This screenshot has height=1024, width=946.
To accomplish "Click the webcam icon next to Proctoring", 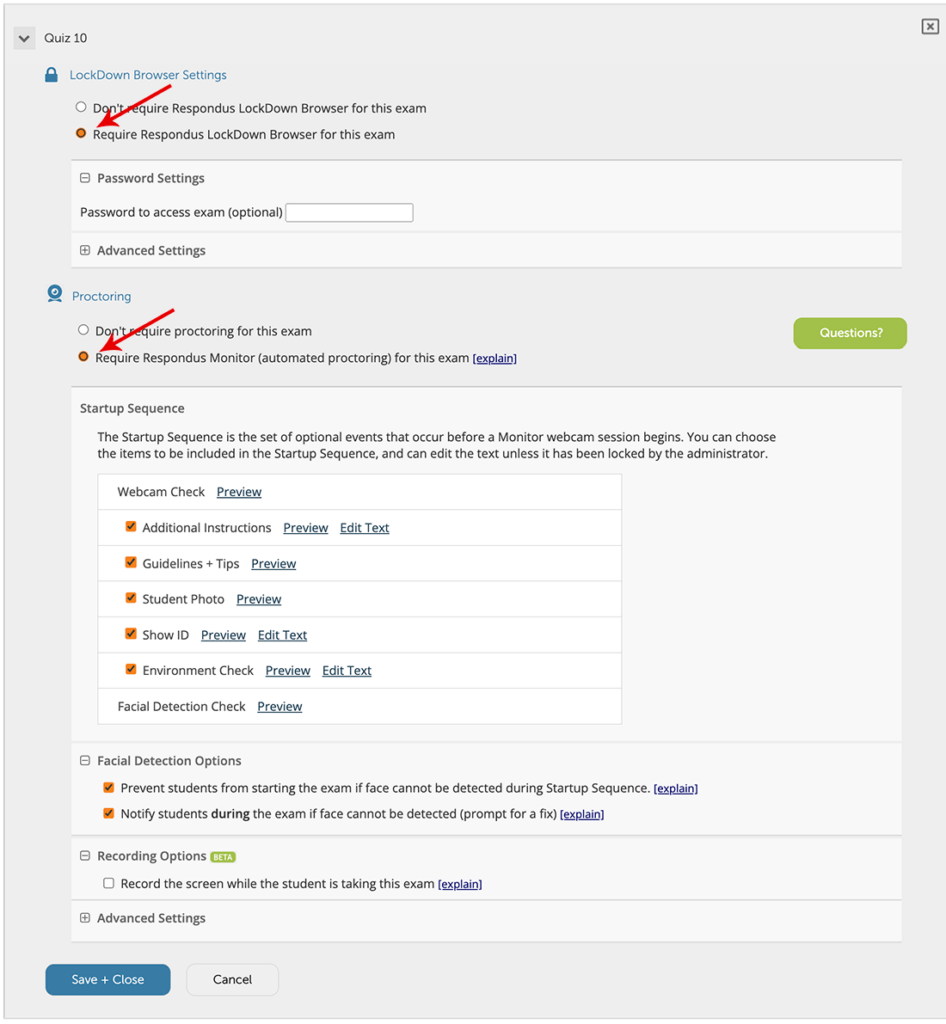I will point(55,294).
